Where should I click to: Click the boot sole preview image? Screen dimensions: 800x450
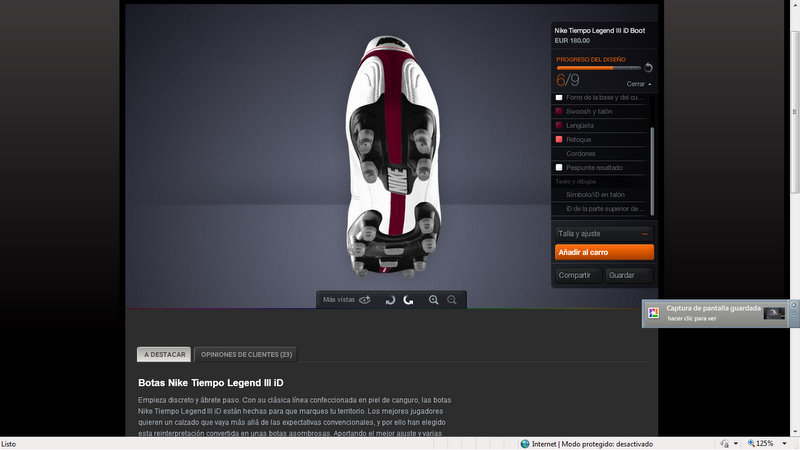393,156
